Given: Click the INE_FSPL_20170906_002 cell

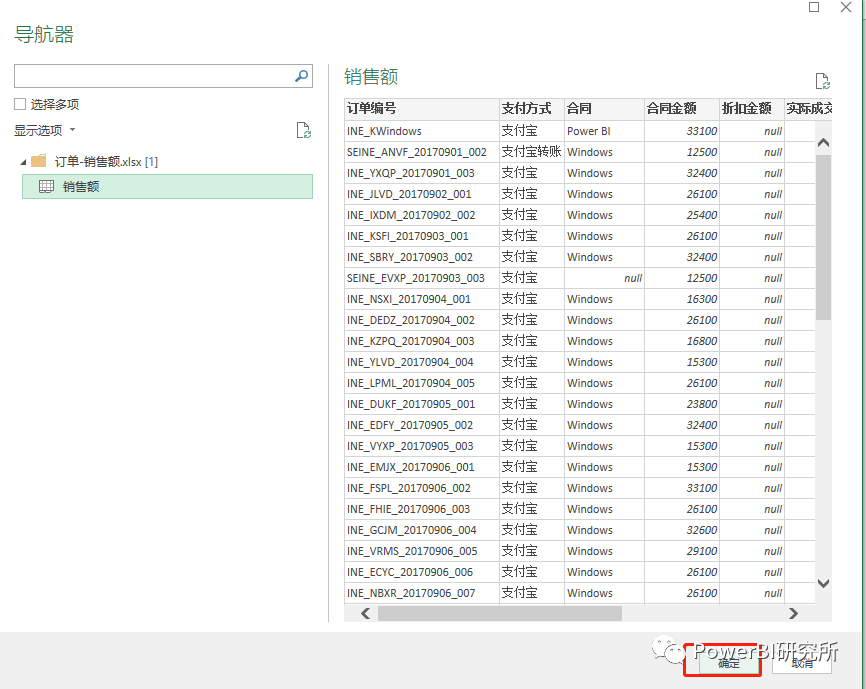Looking at the screenshot, I should click(421, 487).
